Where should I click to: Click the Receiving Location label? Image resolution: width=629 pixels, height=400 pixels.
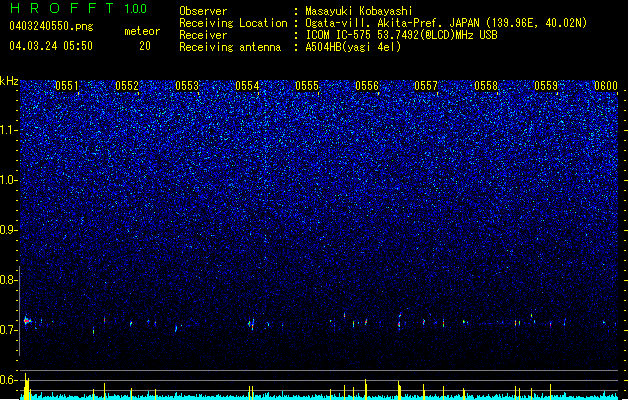(233, 23)
